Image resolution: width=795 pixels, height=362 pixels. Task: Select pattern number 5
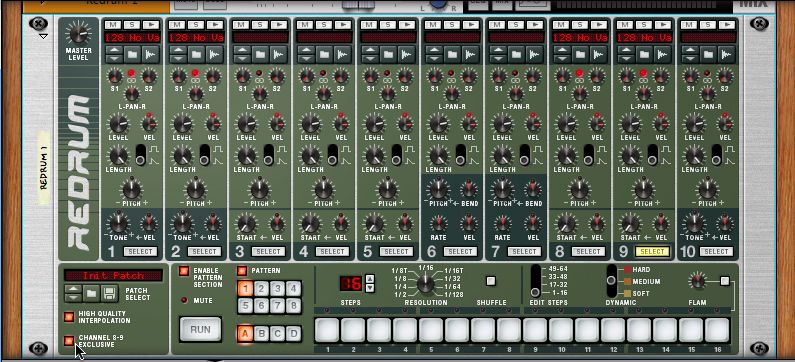245,306
